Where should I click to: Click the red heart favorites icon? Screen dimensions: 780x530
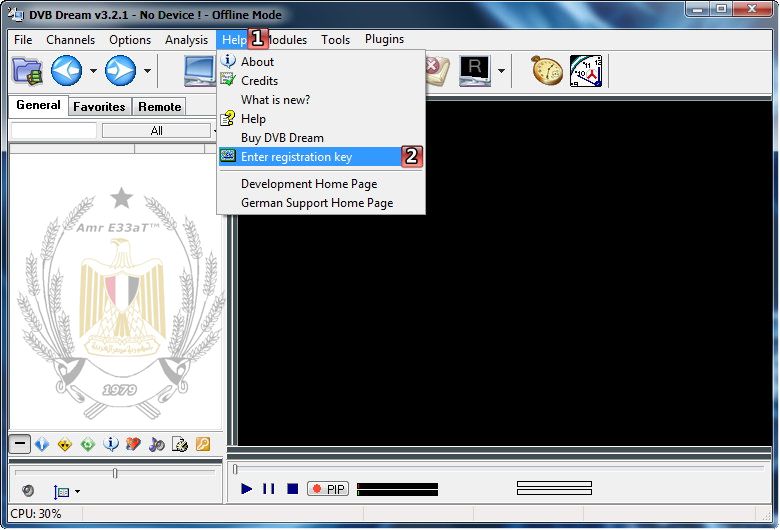pos(133,444)
